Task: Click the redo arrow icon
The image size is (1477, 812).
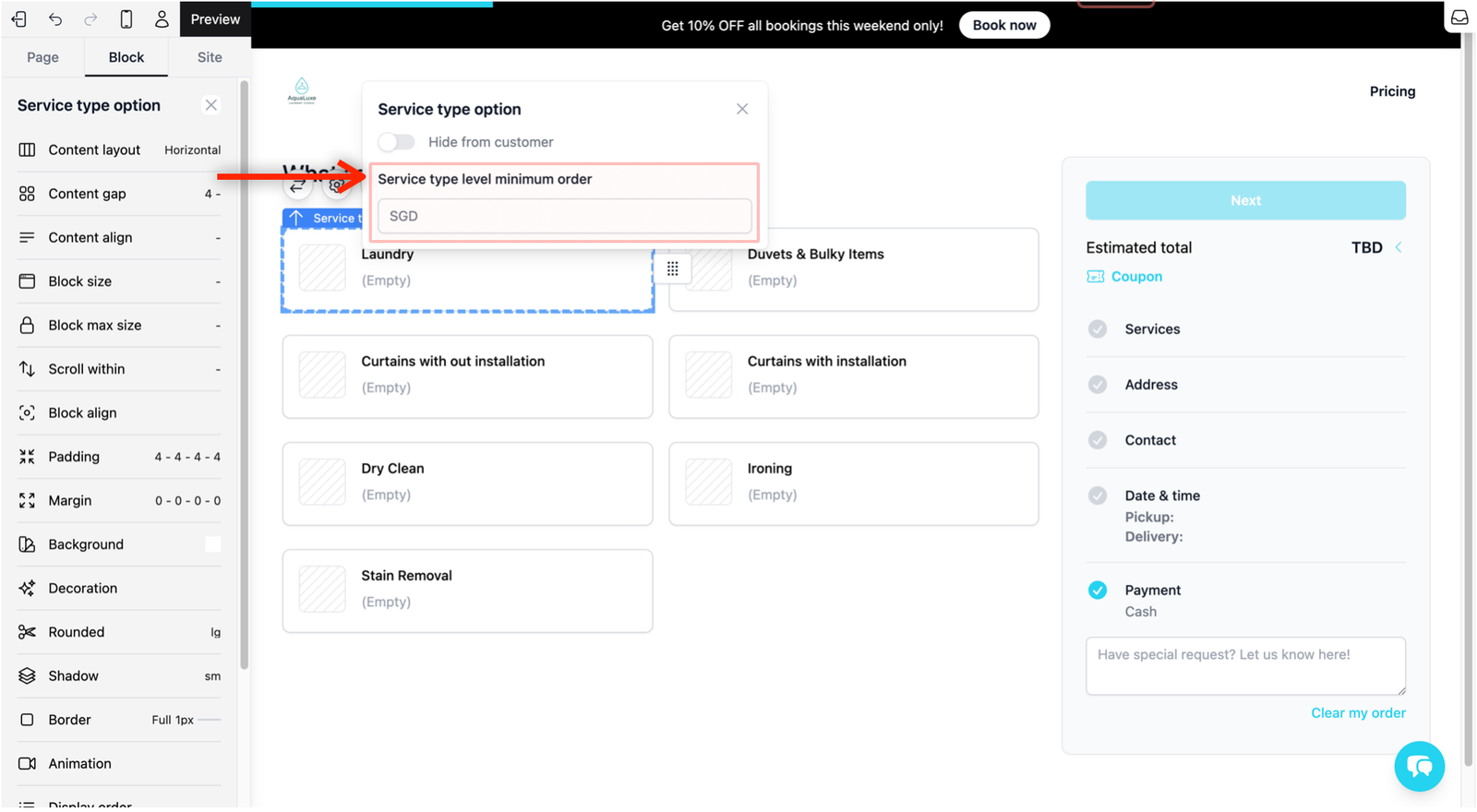Action: coord(90,18)
